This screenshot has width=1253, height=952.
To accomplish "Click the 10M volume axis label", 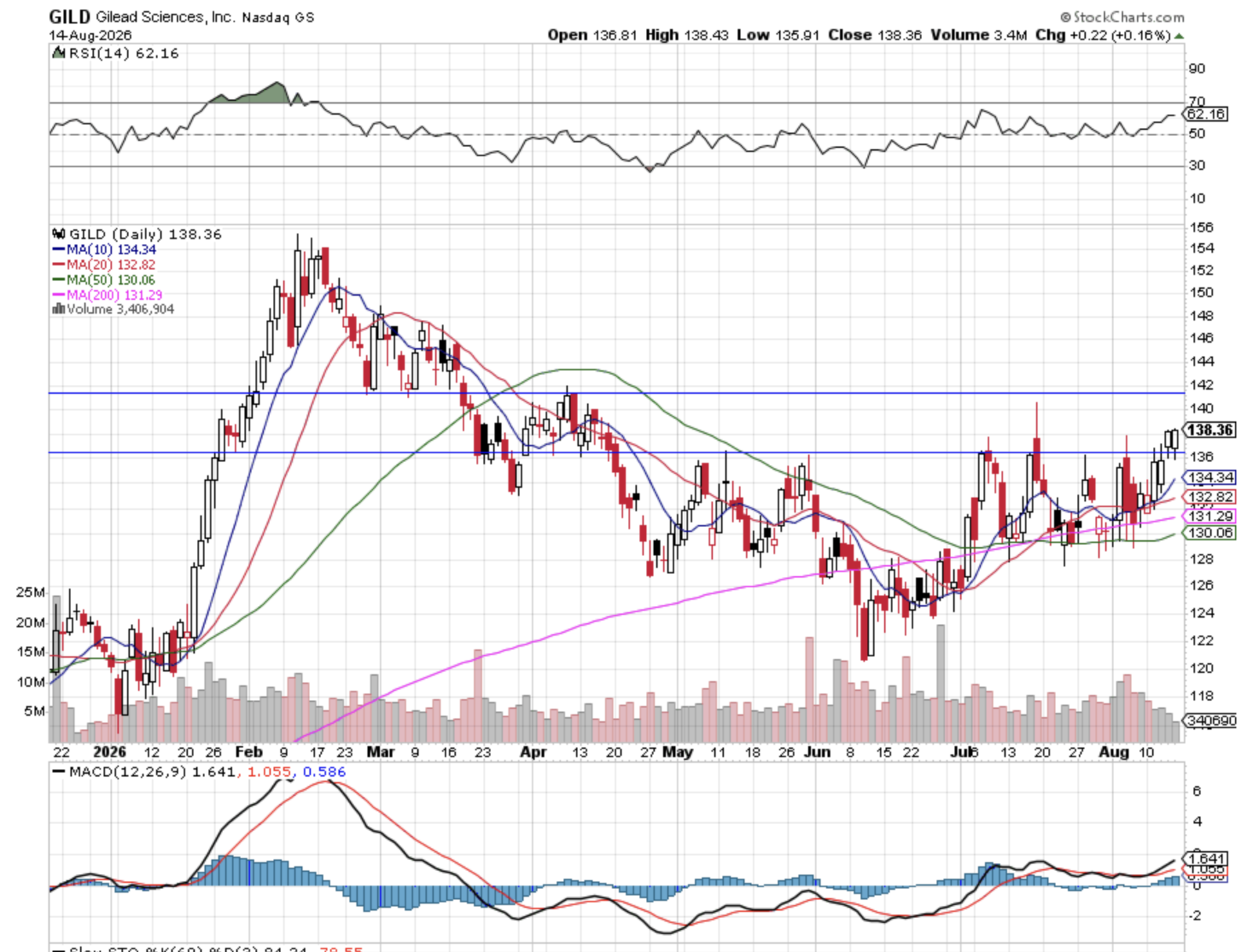I will 30,682.
